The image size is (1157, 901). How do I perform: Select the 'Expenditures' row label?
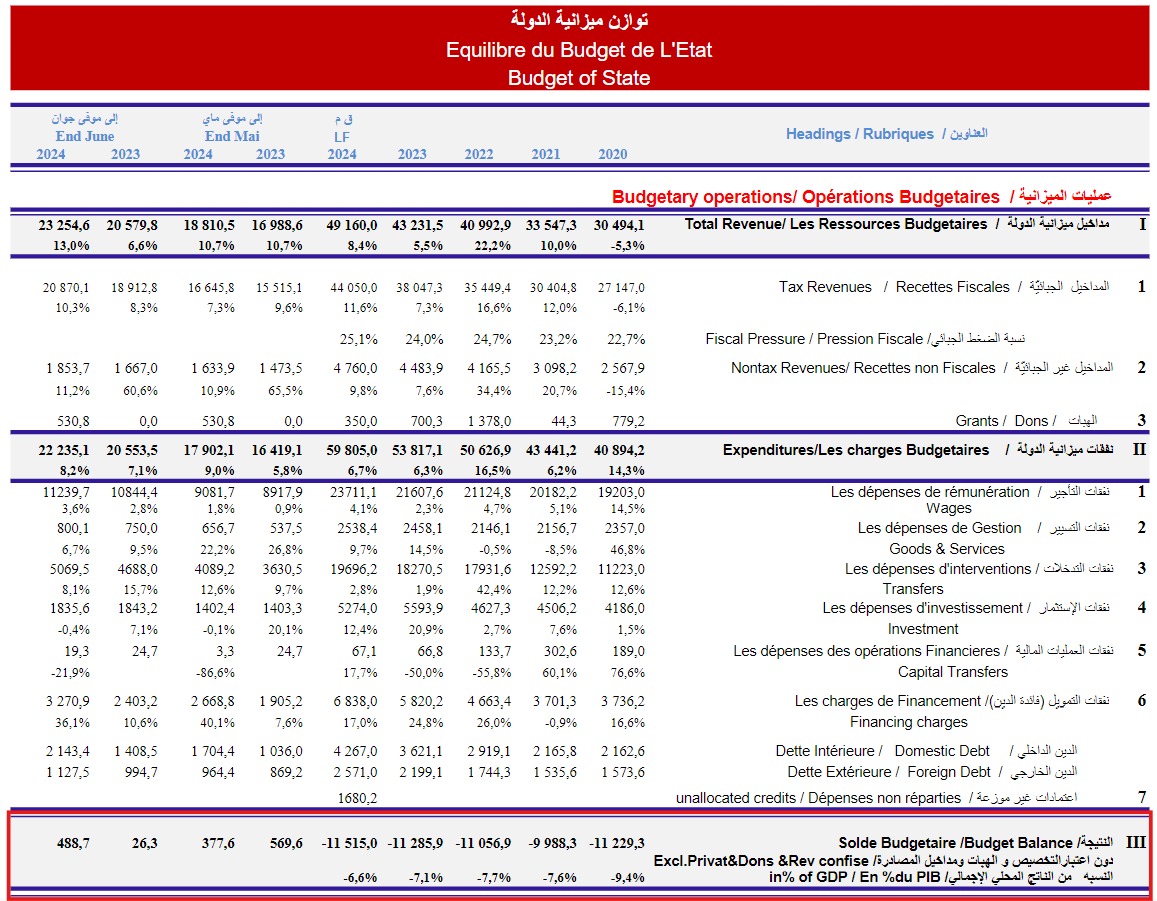[855, 450]
